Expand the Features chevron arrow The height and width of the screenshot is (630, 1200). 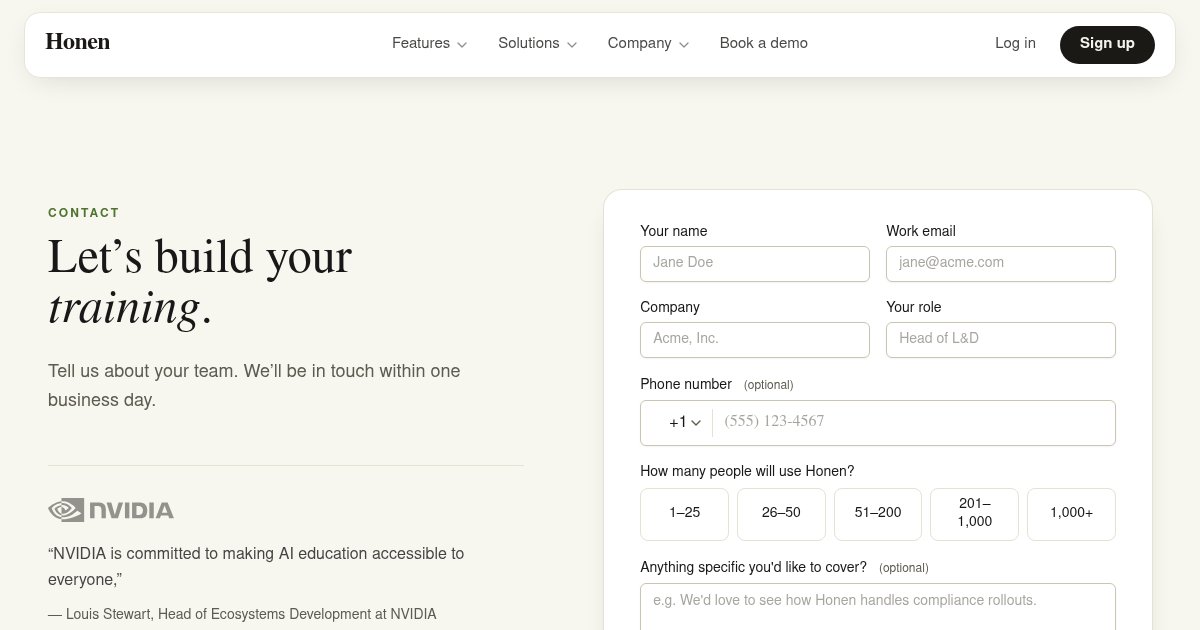coord(462,44)
